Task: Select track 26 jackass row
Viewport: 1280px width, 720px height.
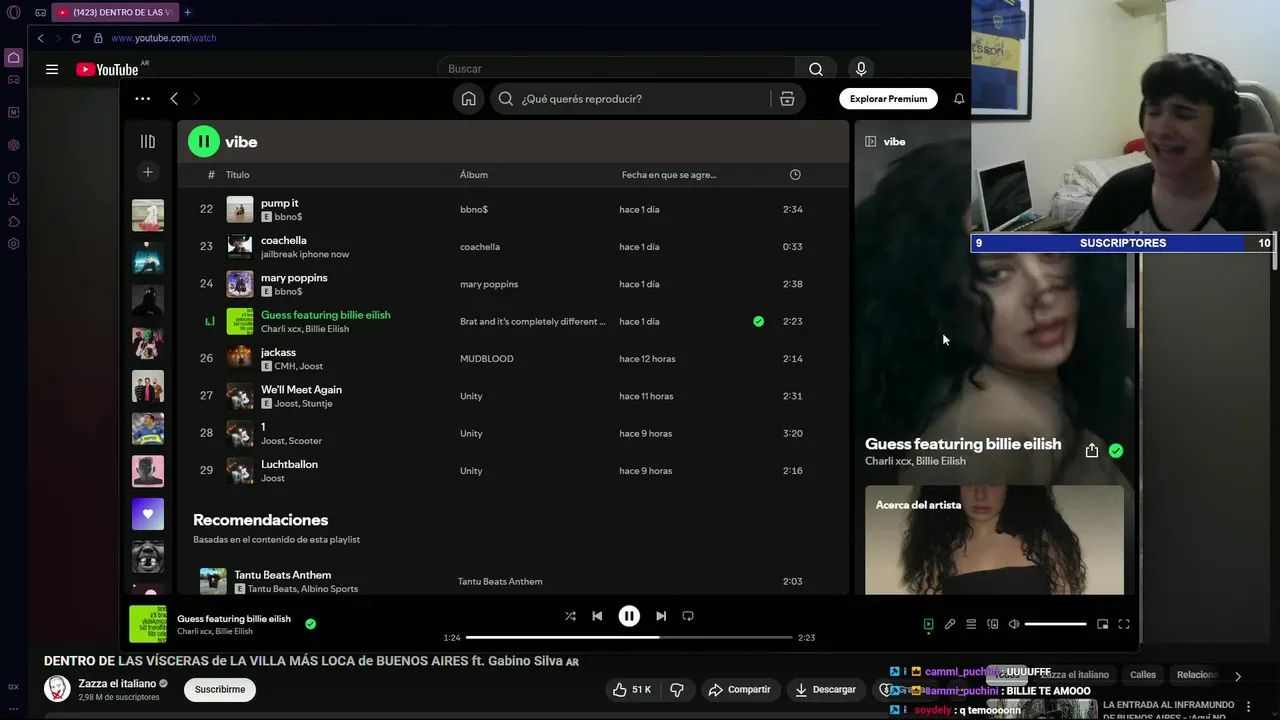Action: [x=512, y=358]
